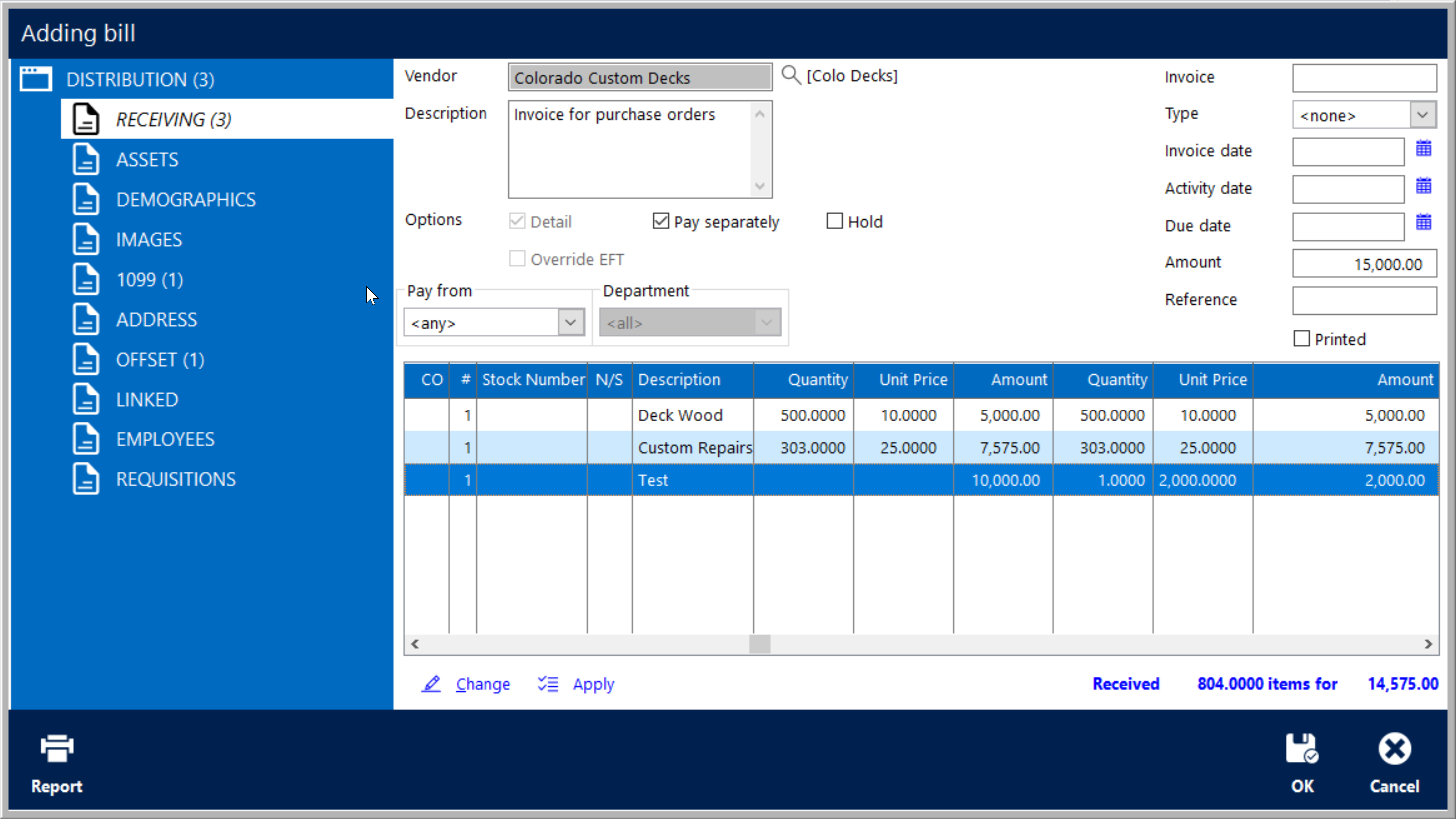Open the Due date calendar picker
The width and height of the screenshot is (1456, 819).
pyautogui.click(x=1423, y=223)
